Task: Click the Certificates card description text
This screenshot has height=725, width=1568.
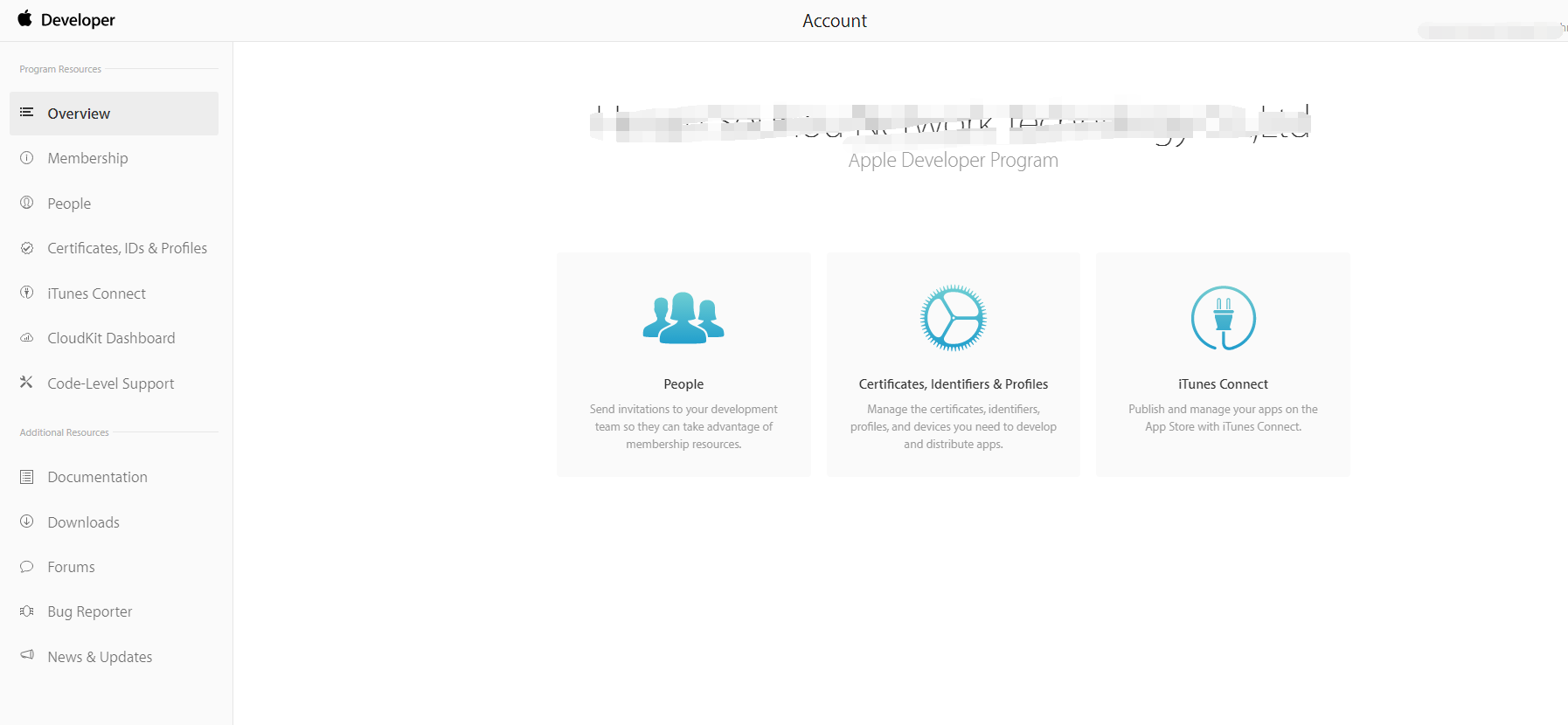Action: tap(954, 426)
